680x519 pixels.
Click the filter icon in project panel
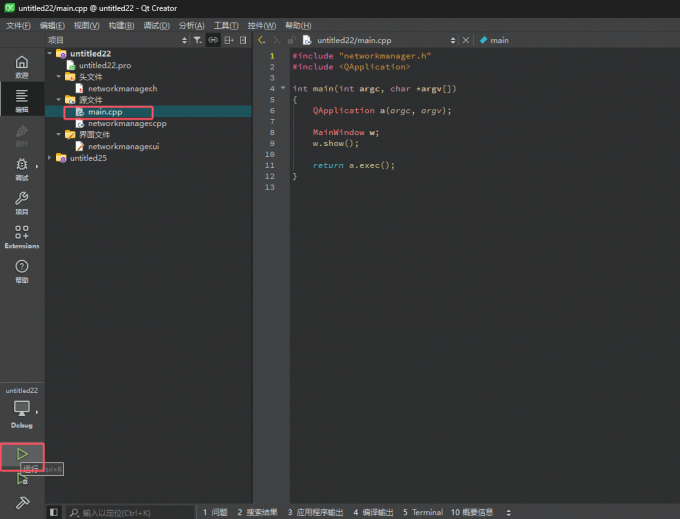coord(197,40)
